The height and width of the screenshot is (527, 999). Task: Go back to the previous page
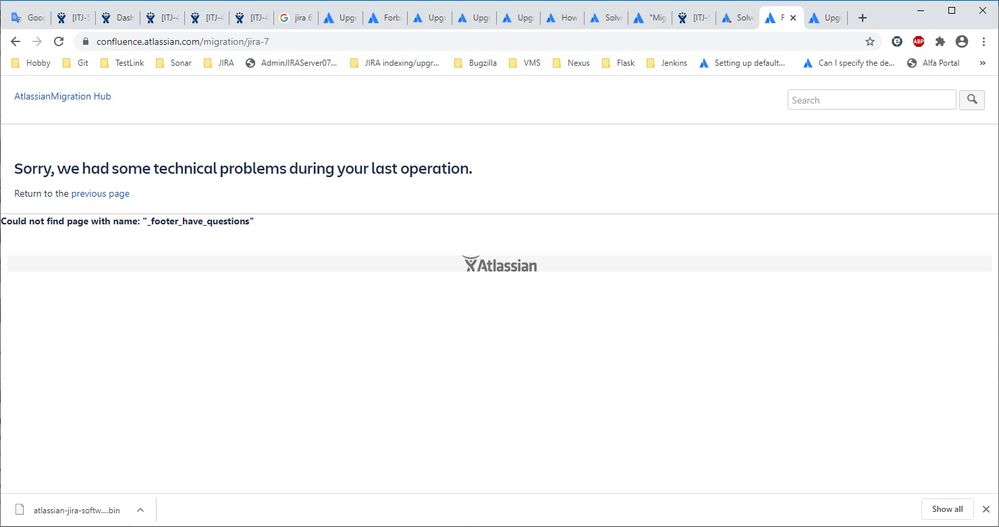point(15,41)
